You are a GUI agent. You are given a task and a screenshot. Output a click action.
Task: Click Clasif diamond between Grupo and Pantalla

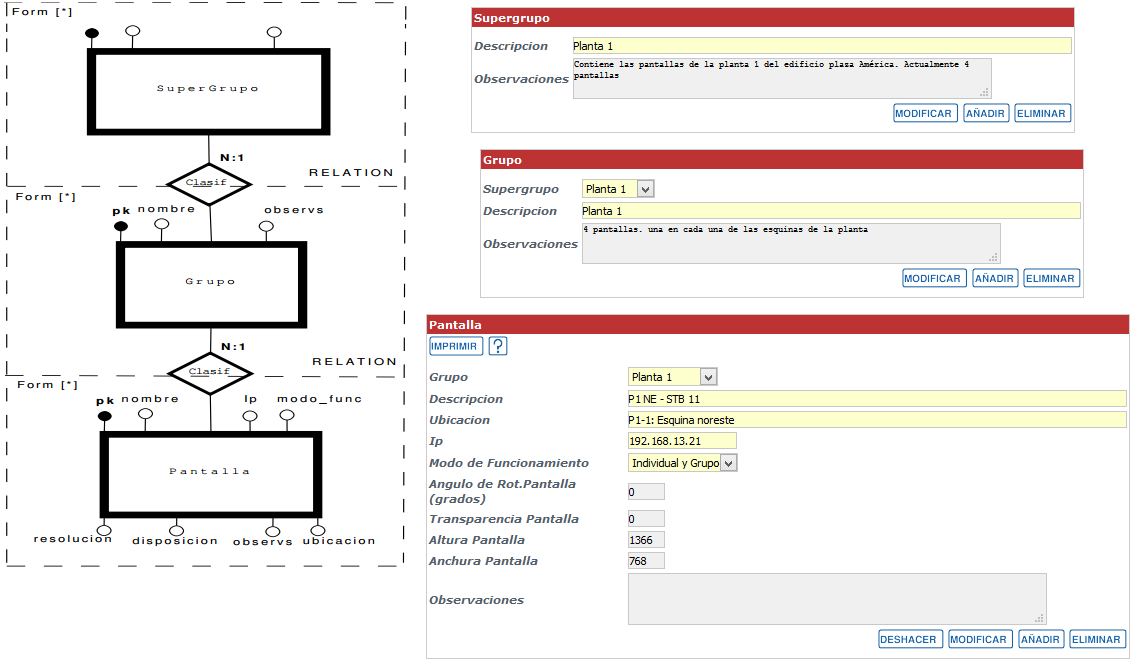click(210, 373)
